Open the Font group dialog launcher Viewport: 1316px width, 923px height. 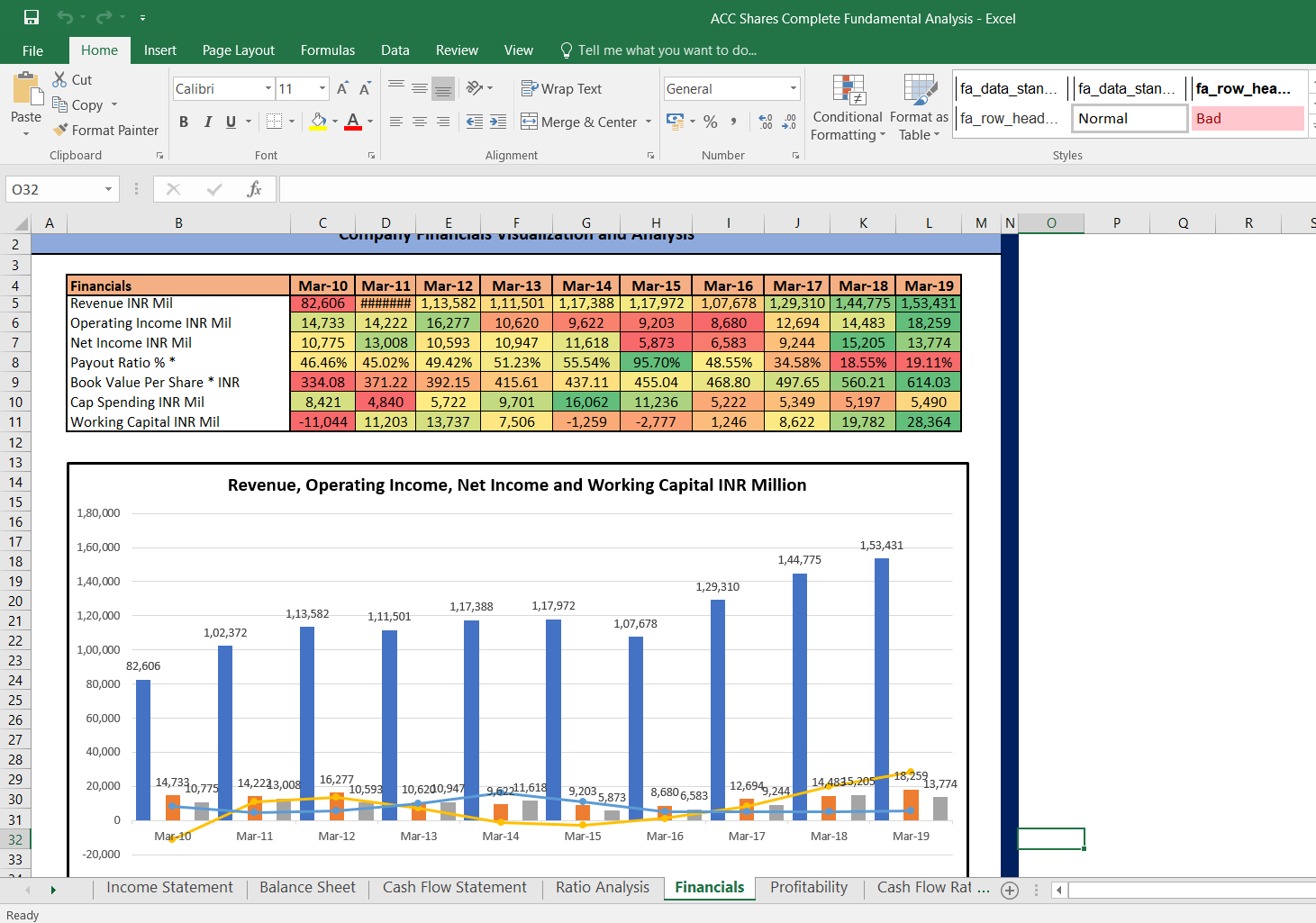click(x=371, y=156)
